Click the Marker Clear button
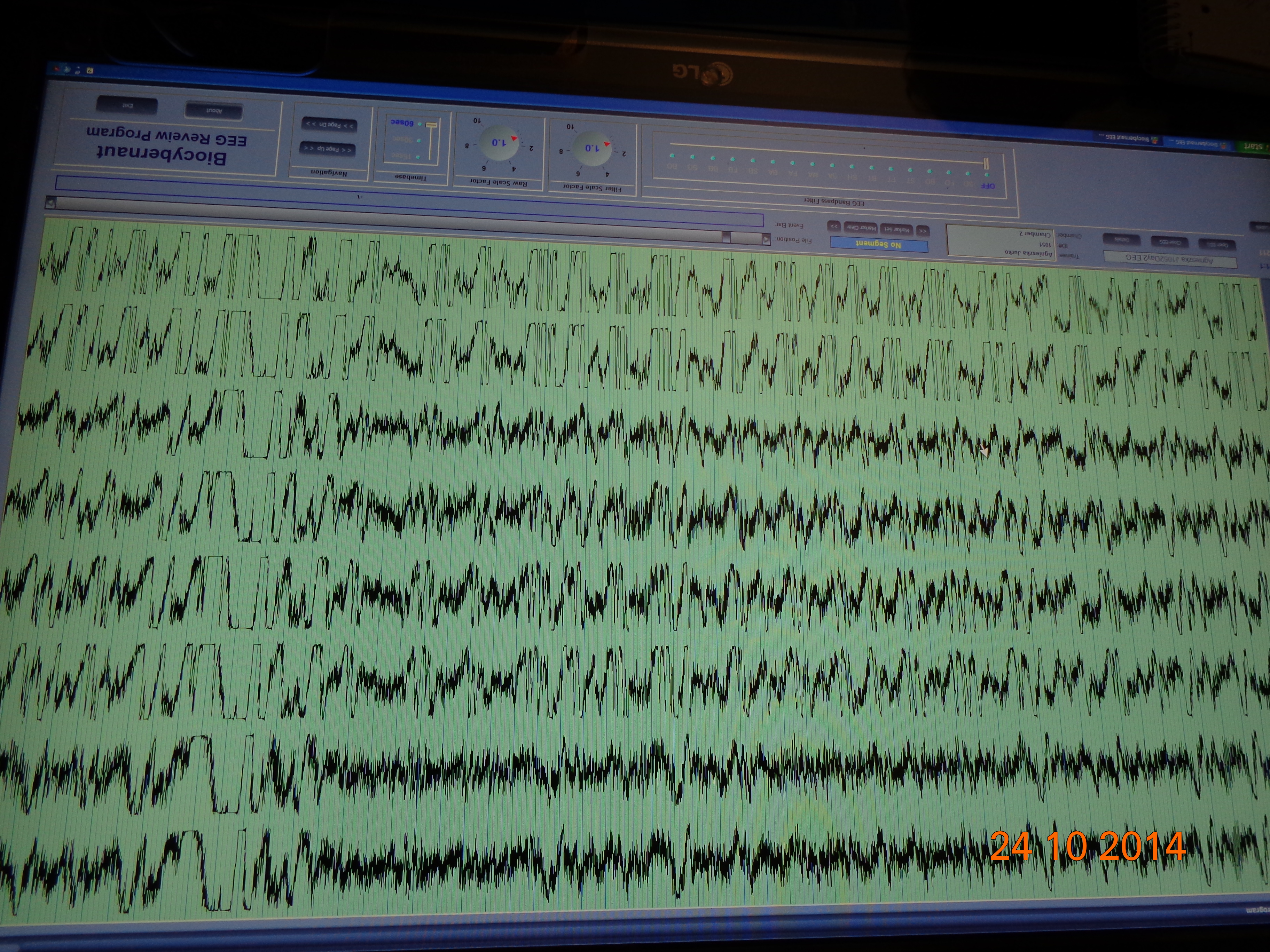The width and height of the screenshot is (1270, 952). click(x=861, y=228)
